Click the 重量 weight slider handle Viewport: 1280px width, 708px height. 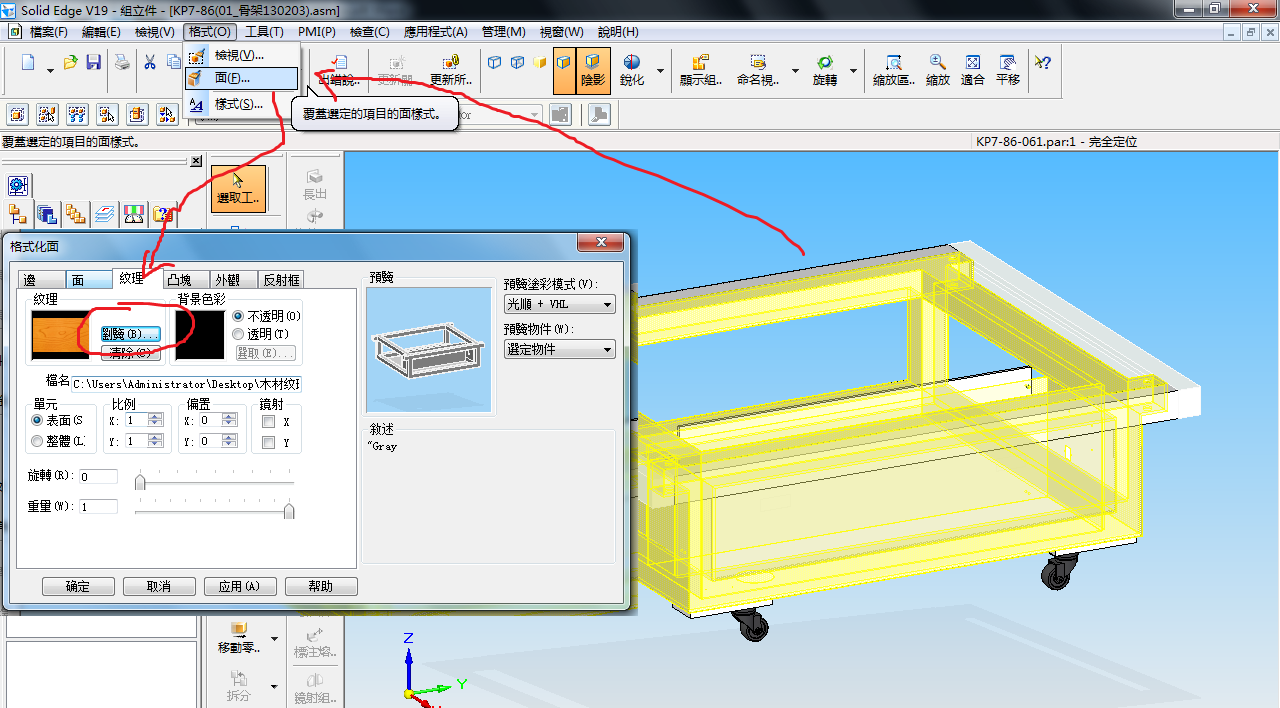tap(289, 511)
